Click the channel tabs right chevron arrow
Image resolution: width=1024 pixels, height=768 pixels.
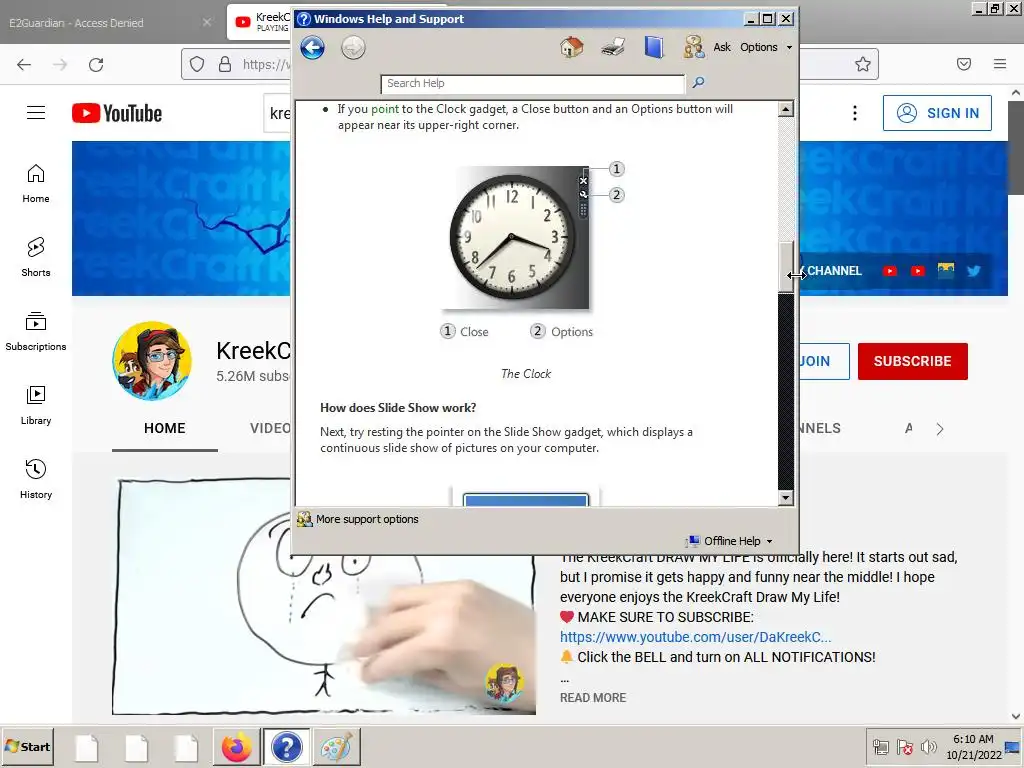pyautogui.click(x=940, y=429)
